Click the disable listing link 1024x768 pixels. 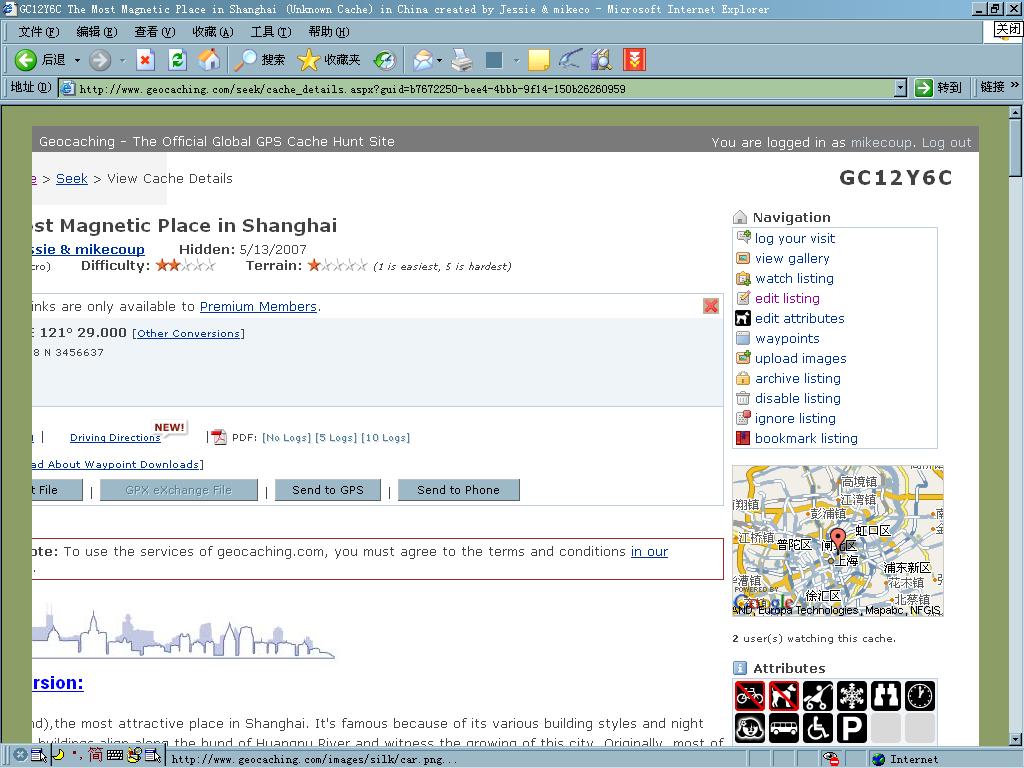point(797,398)
